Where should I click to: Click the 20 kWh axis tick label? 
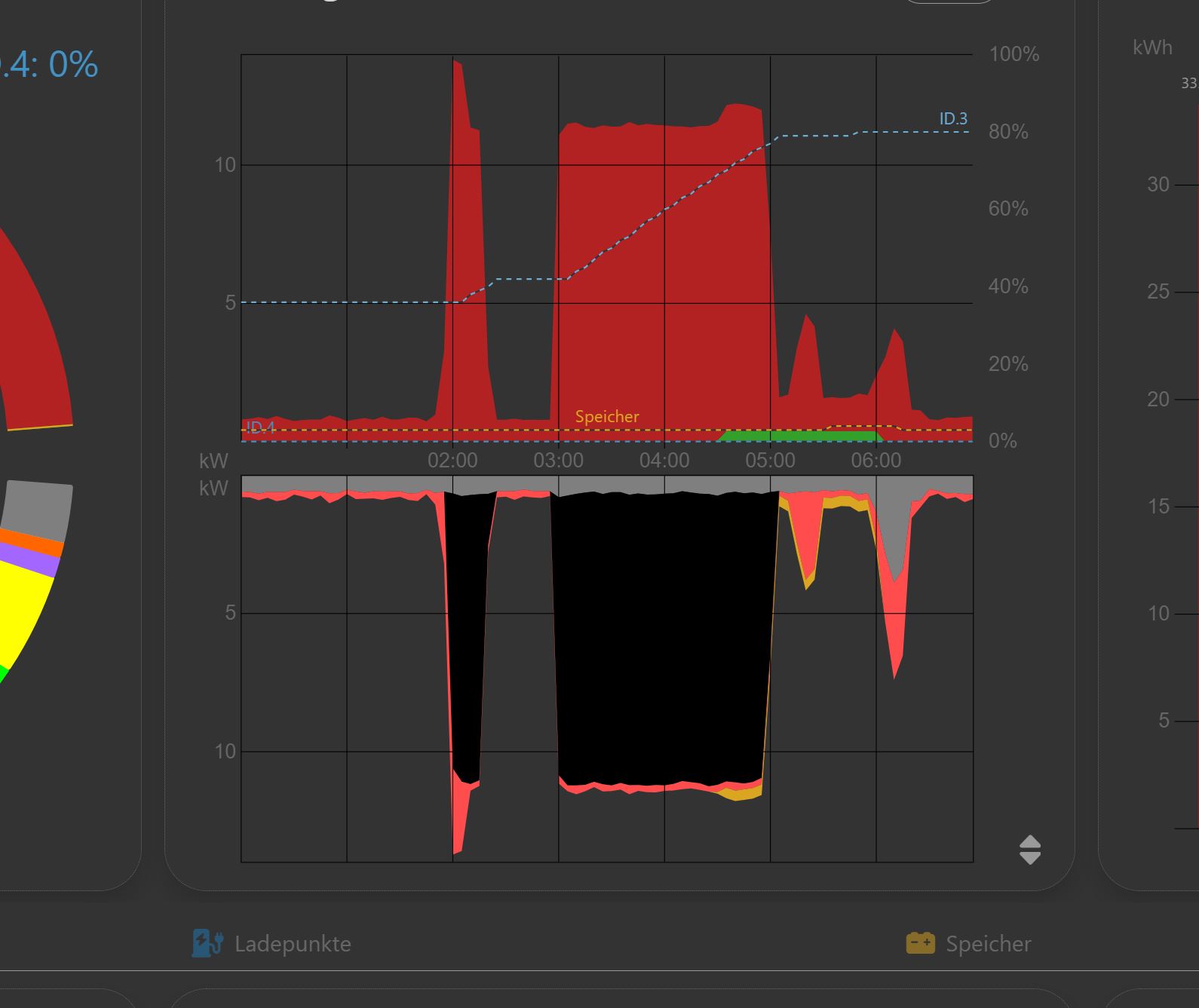(1158, 399)
